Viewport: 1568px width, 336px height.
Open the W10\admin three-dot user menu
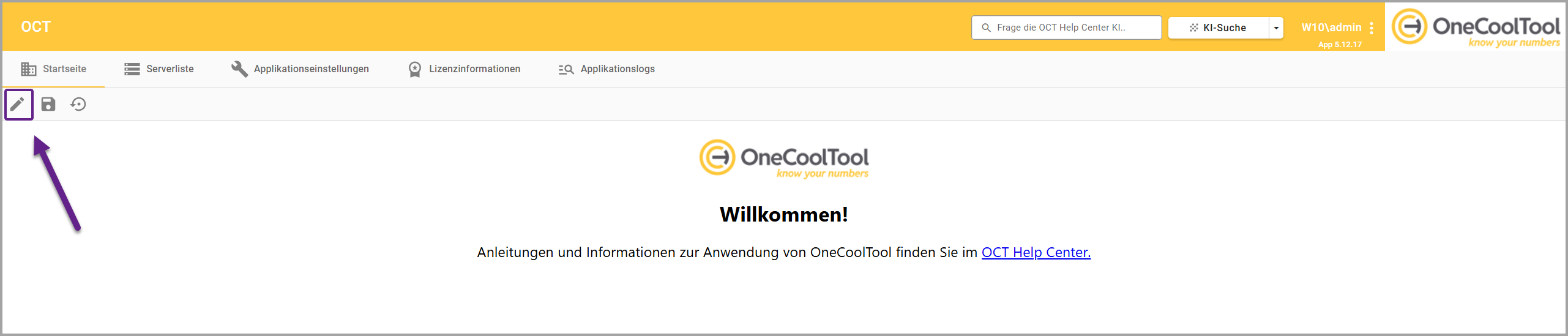(1372, 28)
